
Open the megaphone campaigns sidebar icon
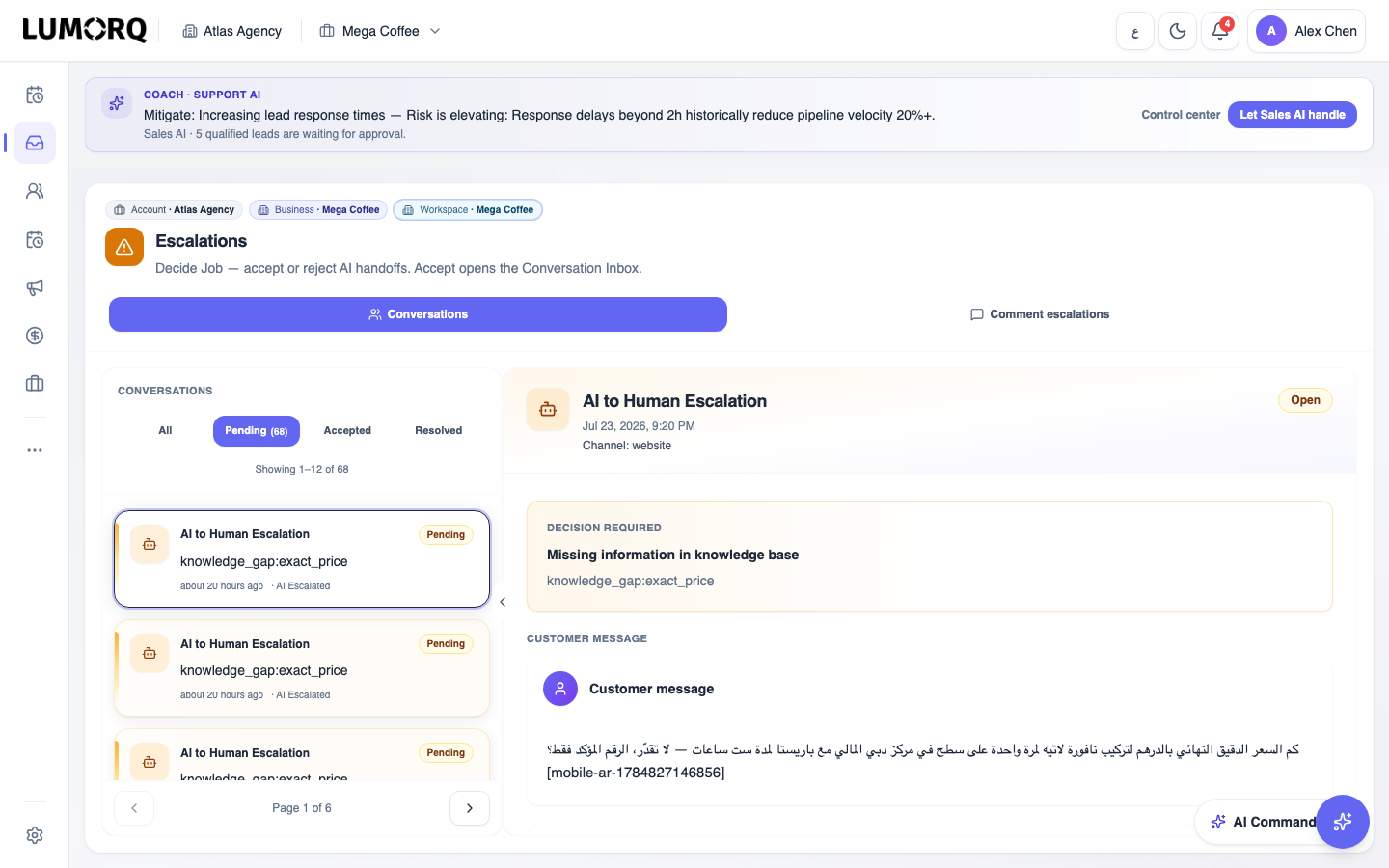(35, 287)
